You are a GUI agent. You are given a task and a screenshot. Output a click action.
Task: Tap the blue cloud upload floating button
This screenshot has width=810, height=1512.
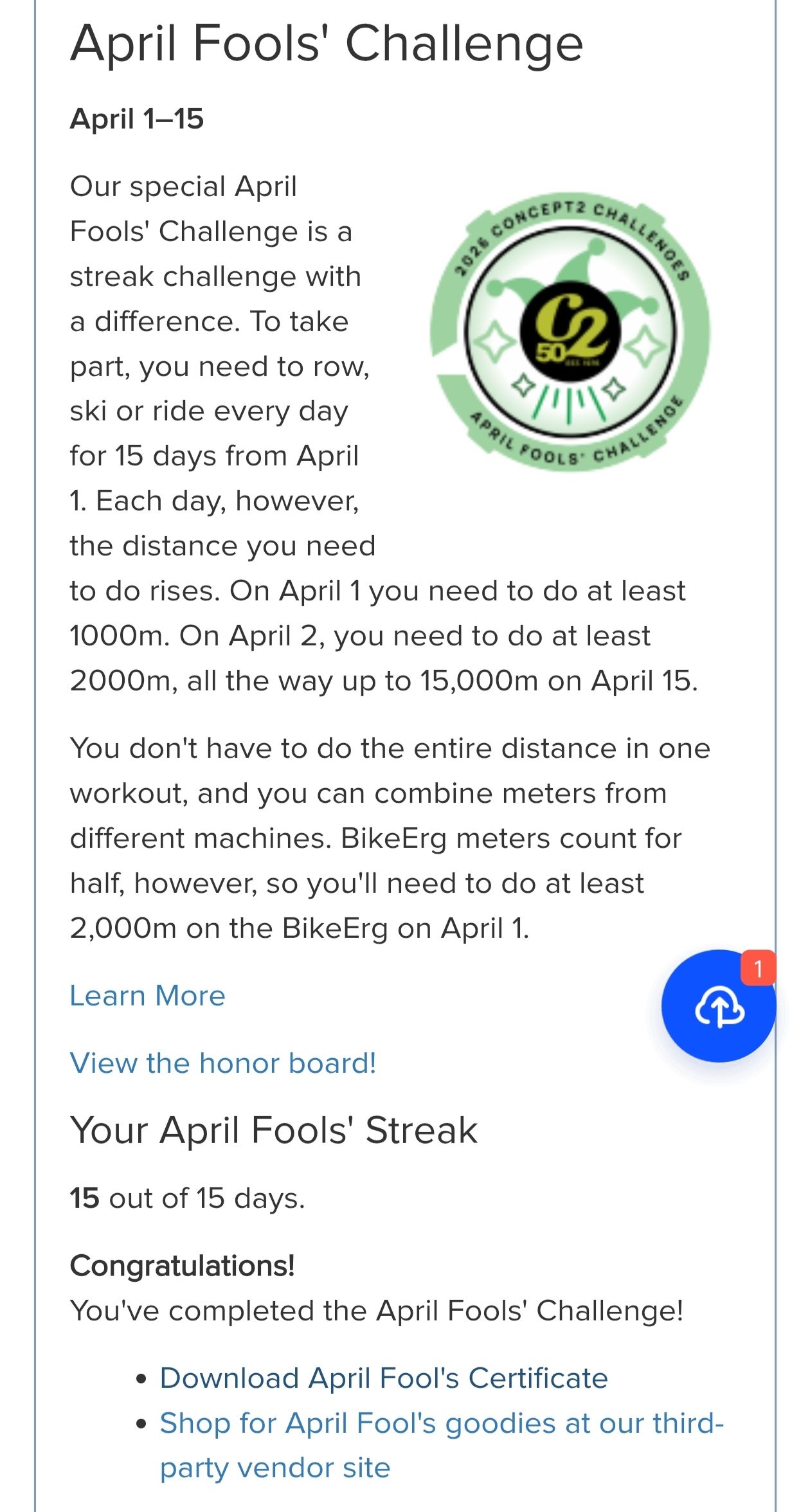click(x=719, y=1005)
